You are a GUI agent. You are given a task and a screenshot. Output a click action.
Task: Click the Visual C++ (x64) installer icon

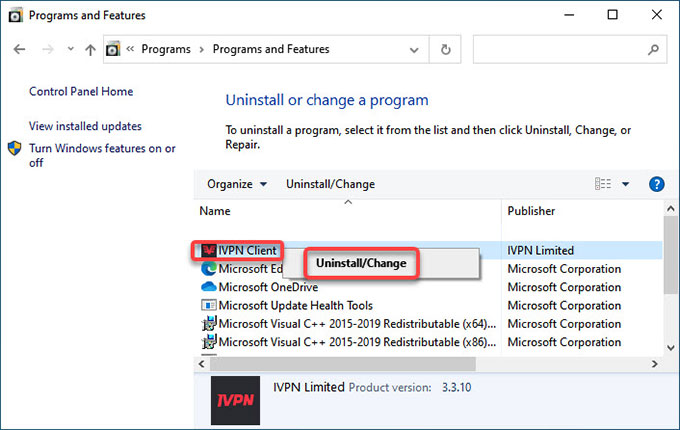pos(209,323)
